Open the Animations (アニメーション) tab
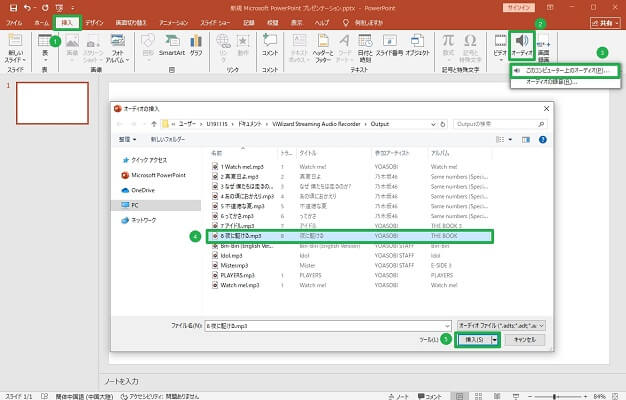This screenshot has height=400, width=626. pyautogui.click(x=174, y=23)
